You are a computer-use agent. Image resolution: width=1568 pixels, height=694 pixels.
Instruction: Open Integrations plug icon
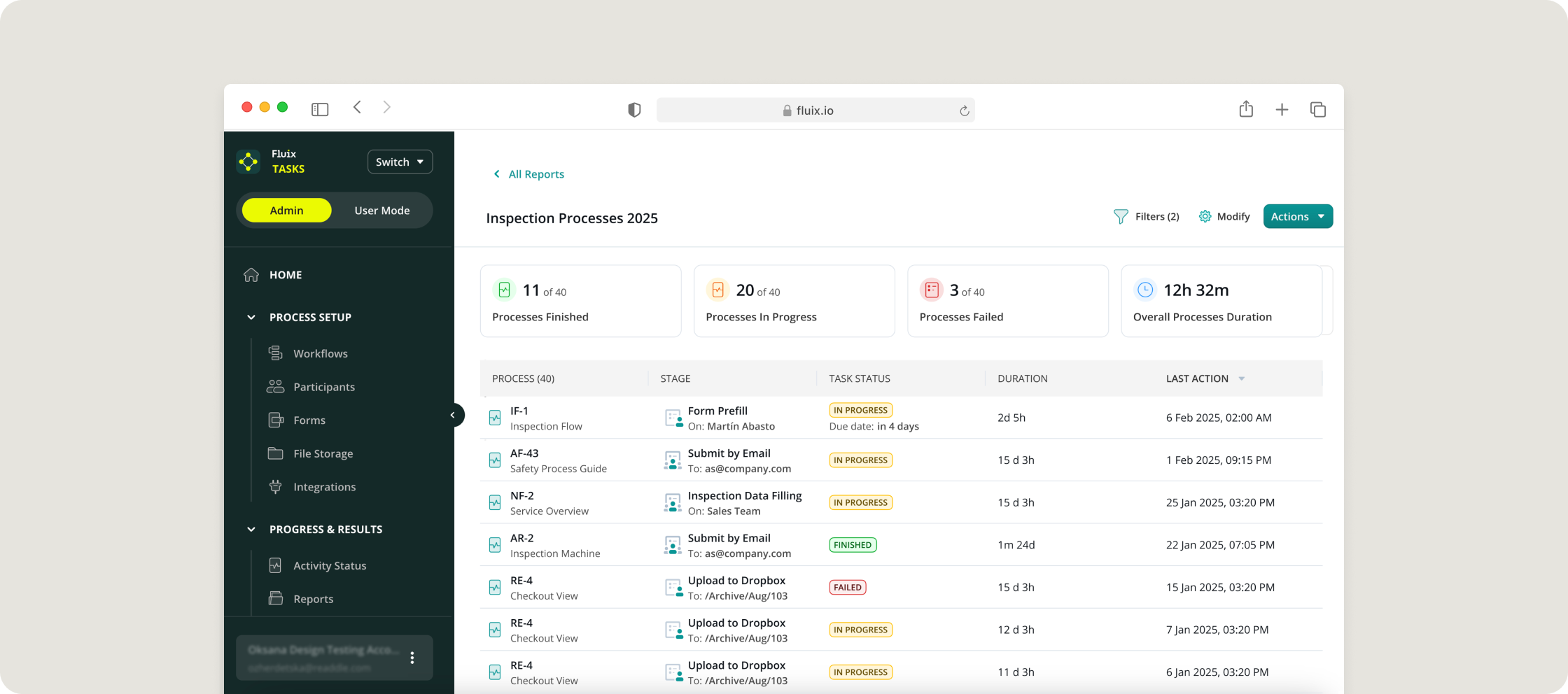pos(275,487)
